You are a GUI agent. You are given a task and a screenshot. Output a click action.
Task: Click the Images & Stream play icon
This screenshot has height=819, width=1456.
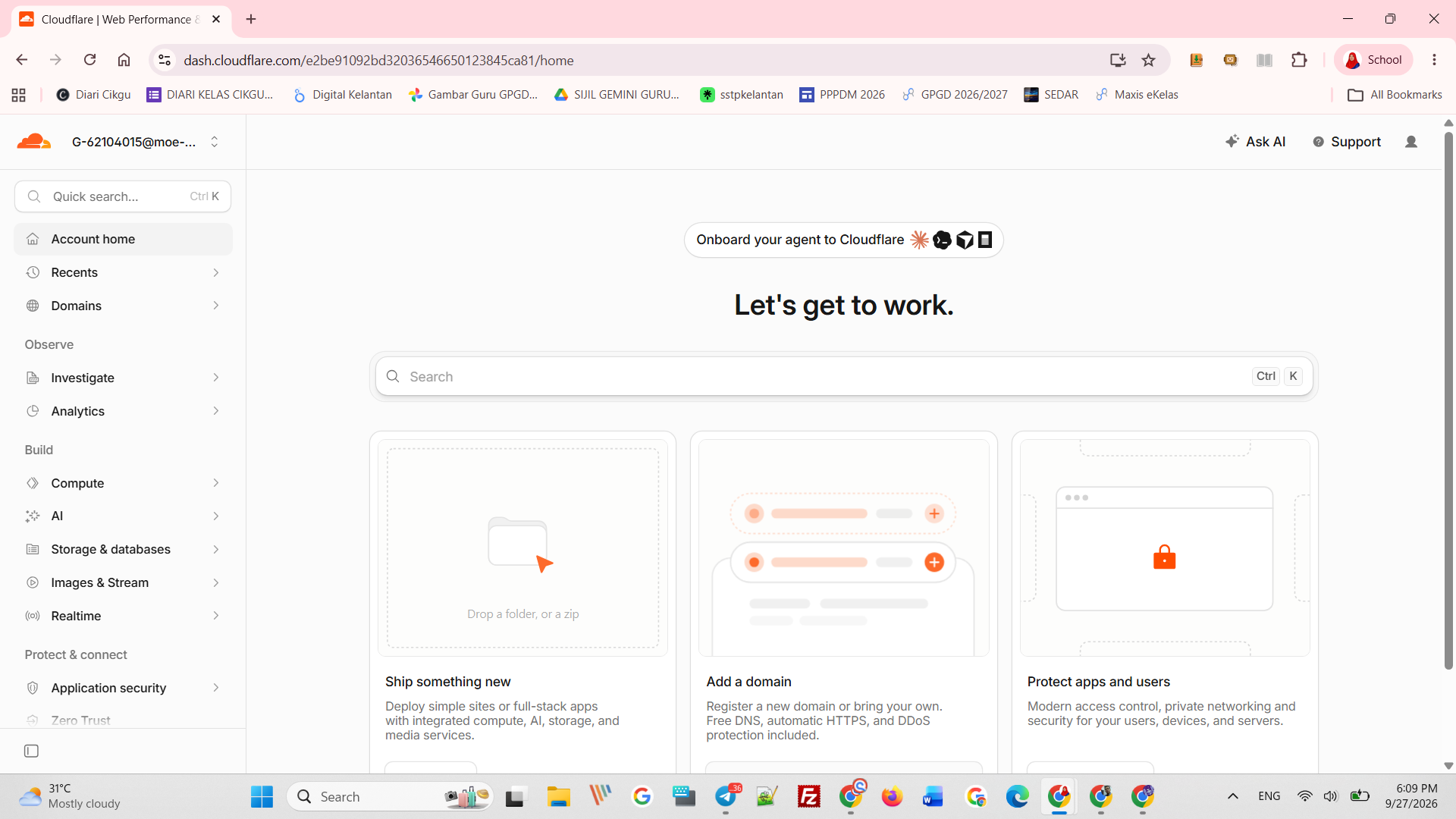(x=33, y=582)
